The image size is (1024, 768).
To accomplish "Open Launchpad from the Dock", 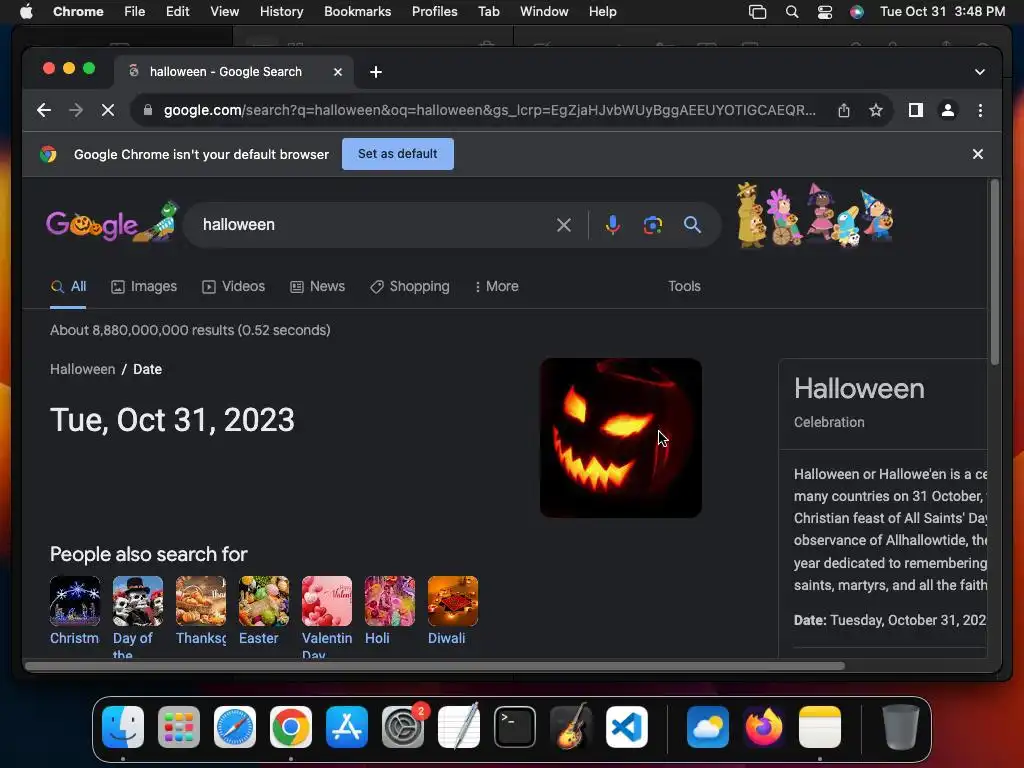I will point(179,727).
